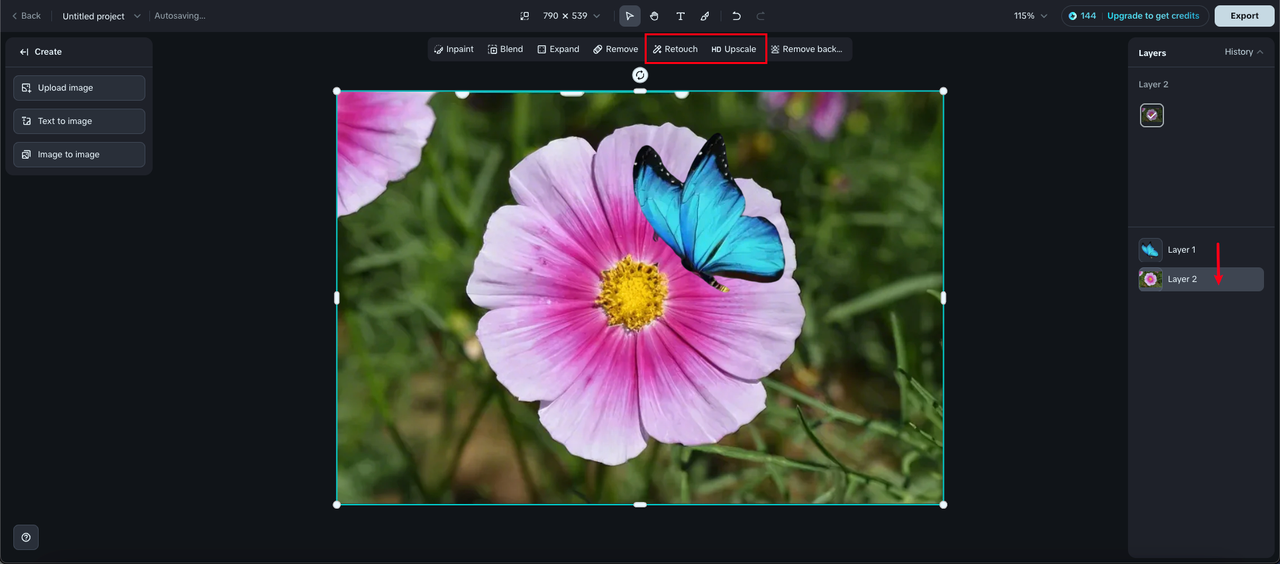This screenshot has width=1280, height=564.
Task: Click the canvas resize icon
Action: pos(525,16)
